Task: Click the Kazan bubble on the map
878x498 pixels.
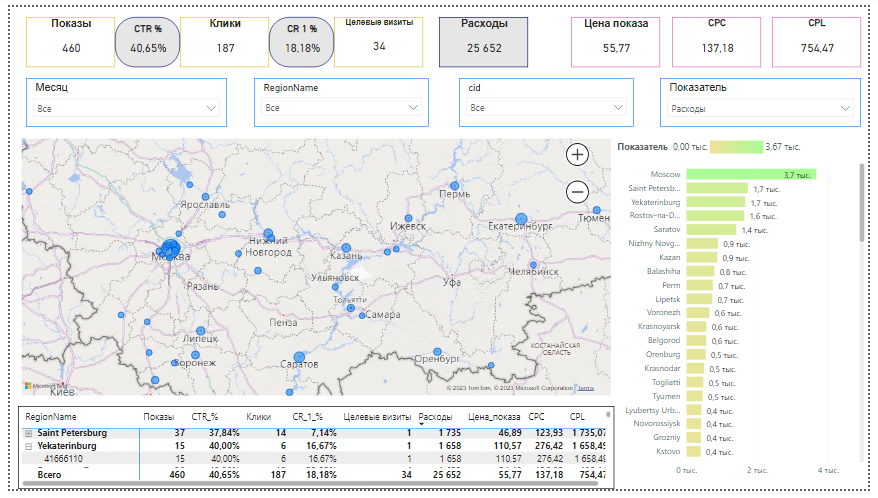Action: point(346,248)
